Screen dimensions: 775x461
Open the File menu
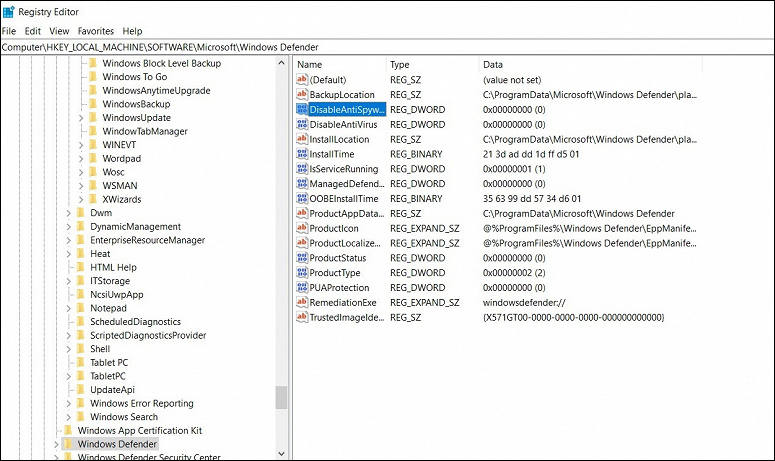coord(9,31)
